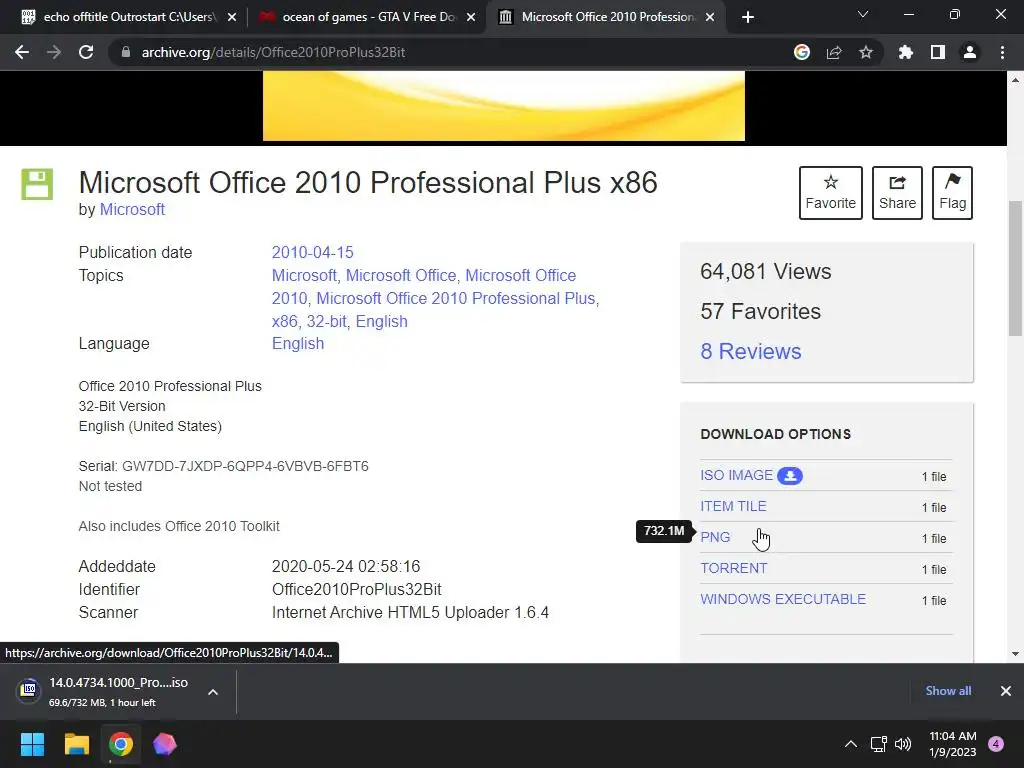Open new tab with plus button
Viewport: 1024px width, 768px height.
[748, 17]
